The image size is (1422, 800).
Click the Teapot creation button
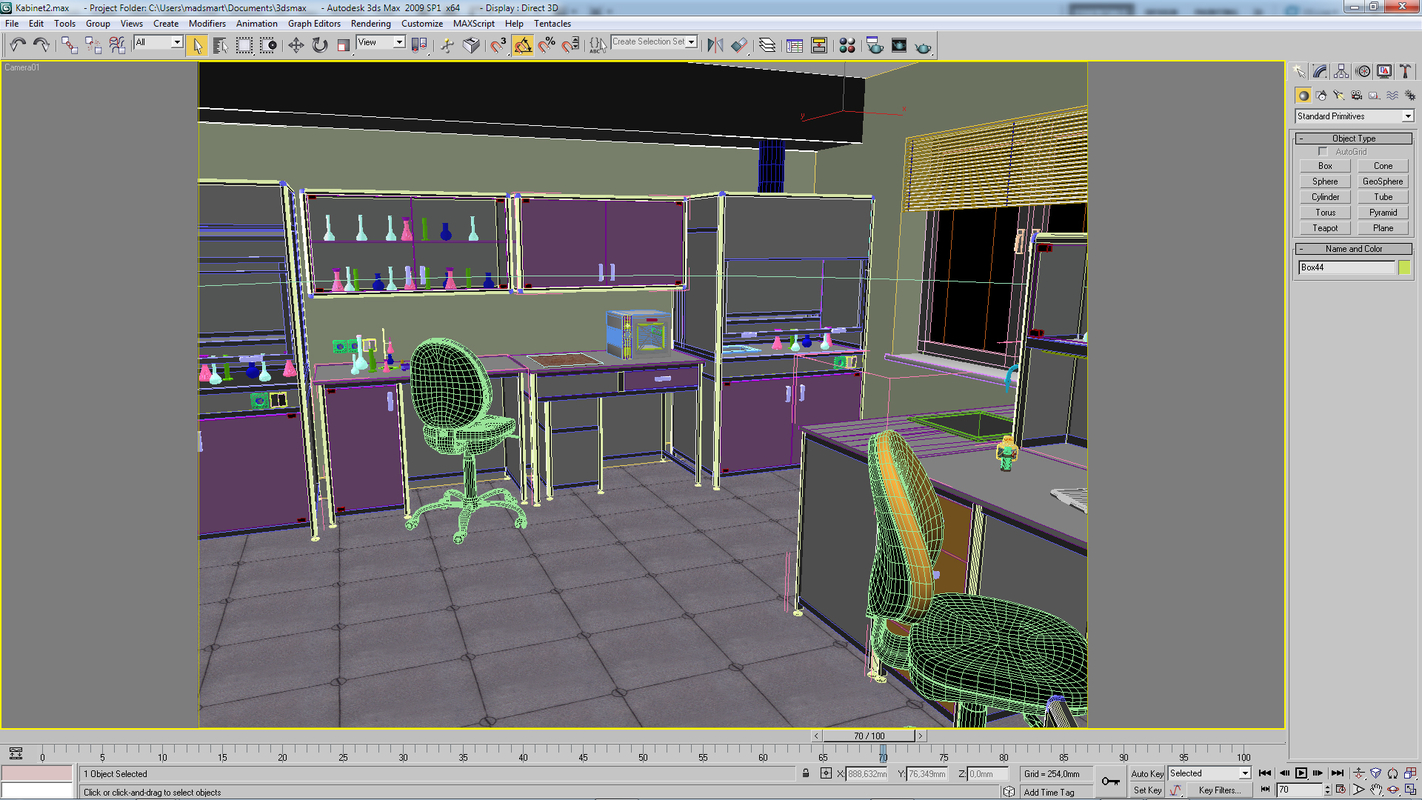(x=1324, y=227)
